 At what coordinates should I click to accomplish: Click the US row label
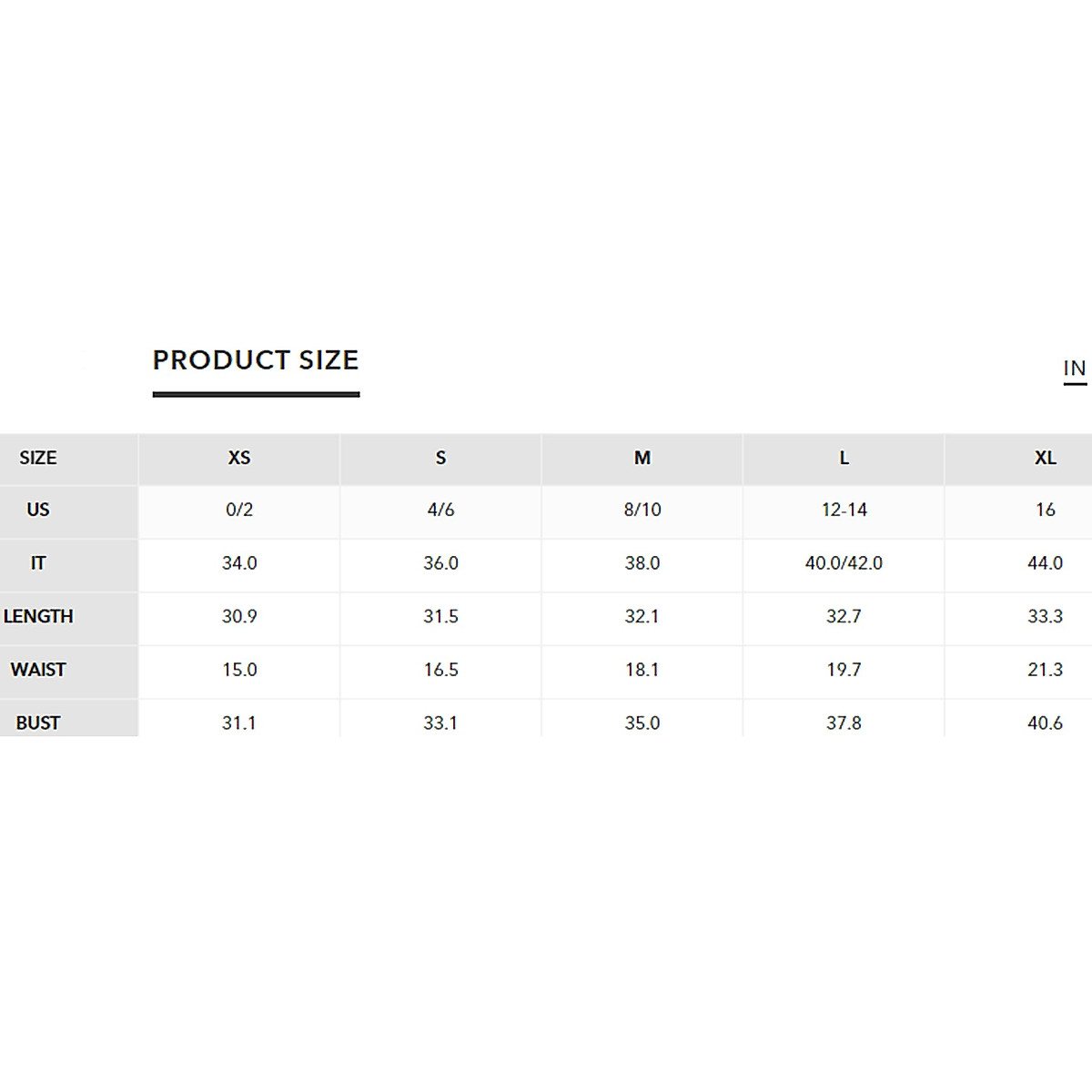(x=38, y=510)
